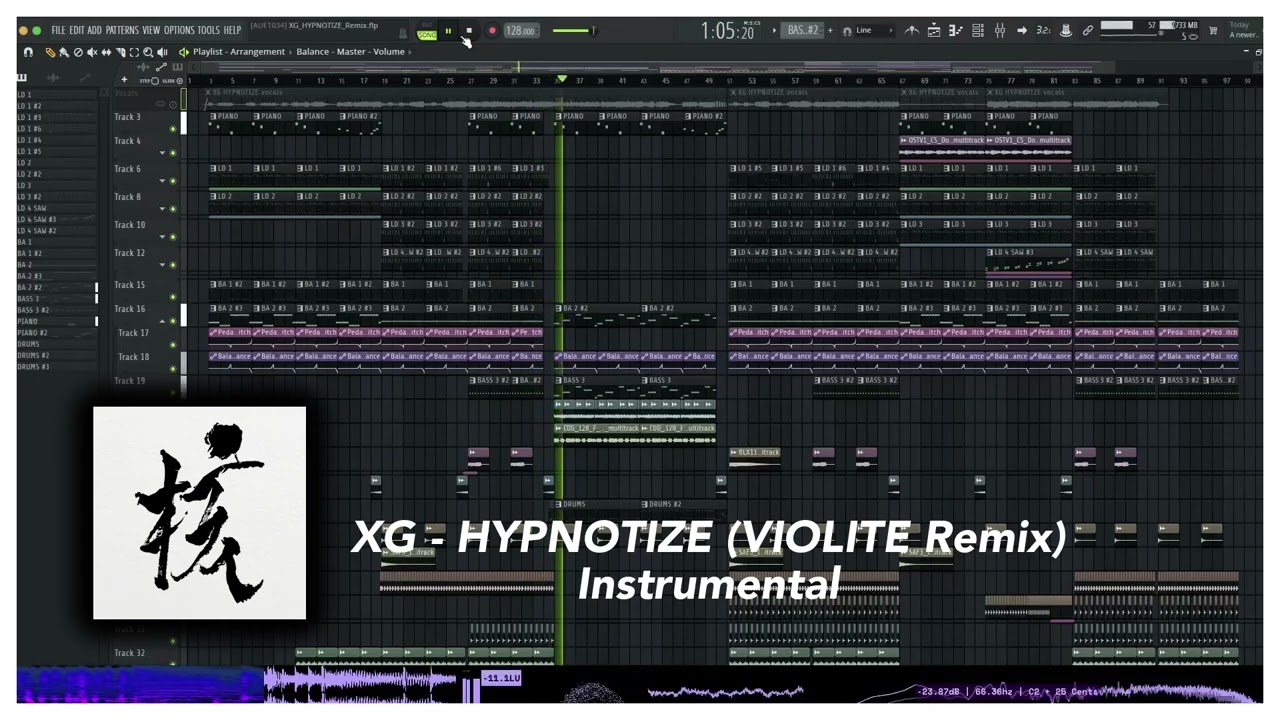Viewport: 1280px width, 720px height.
Task: Select the Zoom magnifier tool
Action: pyautogui.click(x=148, y=52)
